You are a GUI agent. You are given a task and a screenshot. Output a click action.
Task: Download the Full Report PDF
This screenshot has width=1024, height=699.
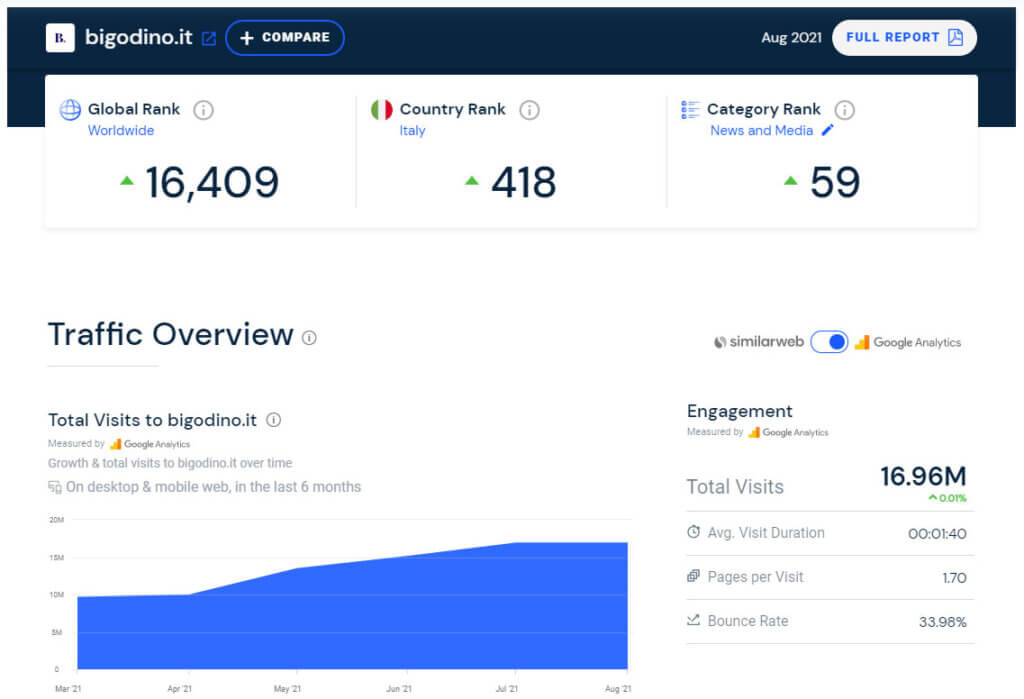point(904,38)
